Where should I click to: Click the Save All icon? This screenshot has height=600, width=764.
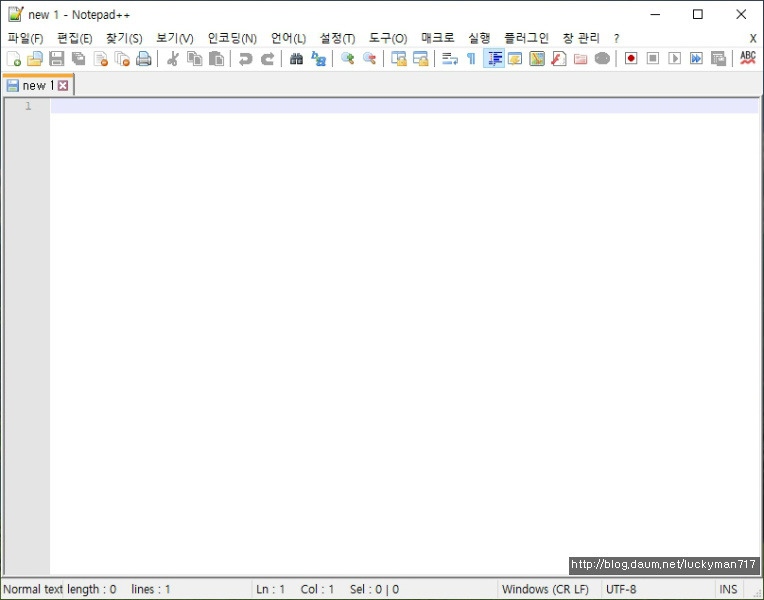point(78,58)
